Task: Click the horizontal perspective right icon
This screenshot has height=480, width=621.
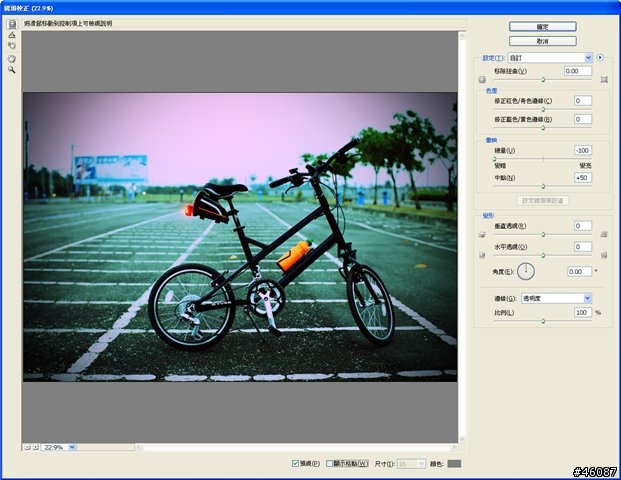Action: click(604, 255)
